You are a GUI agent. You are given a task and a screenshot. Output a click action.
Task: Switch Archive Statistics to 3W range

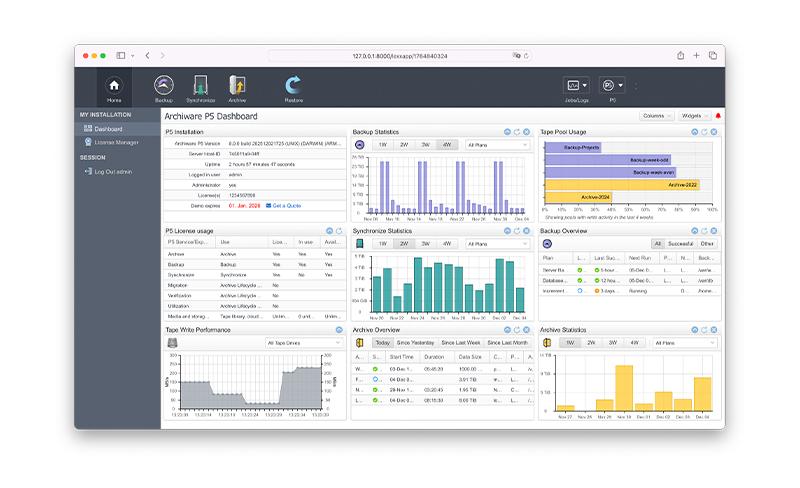click(x=612, y=342)
